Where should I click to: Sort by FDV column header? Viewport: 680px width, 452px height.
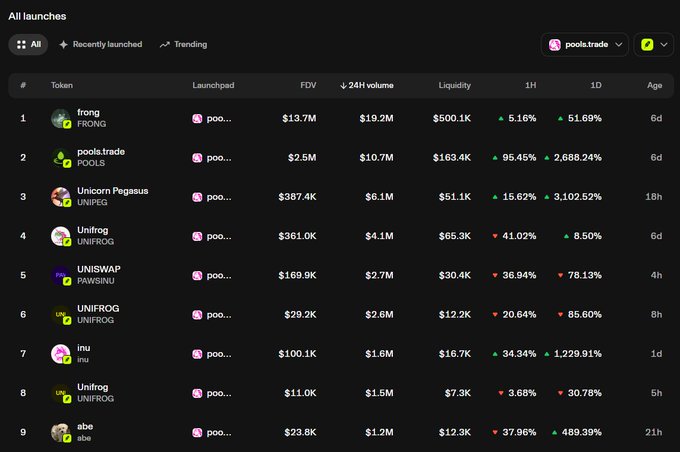pyautogui.click(x=308, y=85)
